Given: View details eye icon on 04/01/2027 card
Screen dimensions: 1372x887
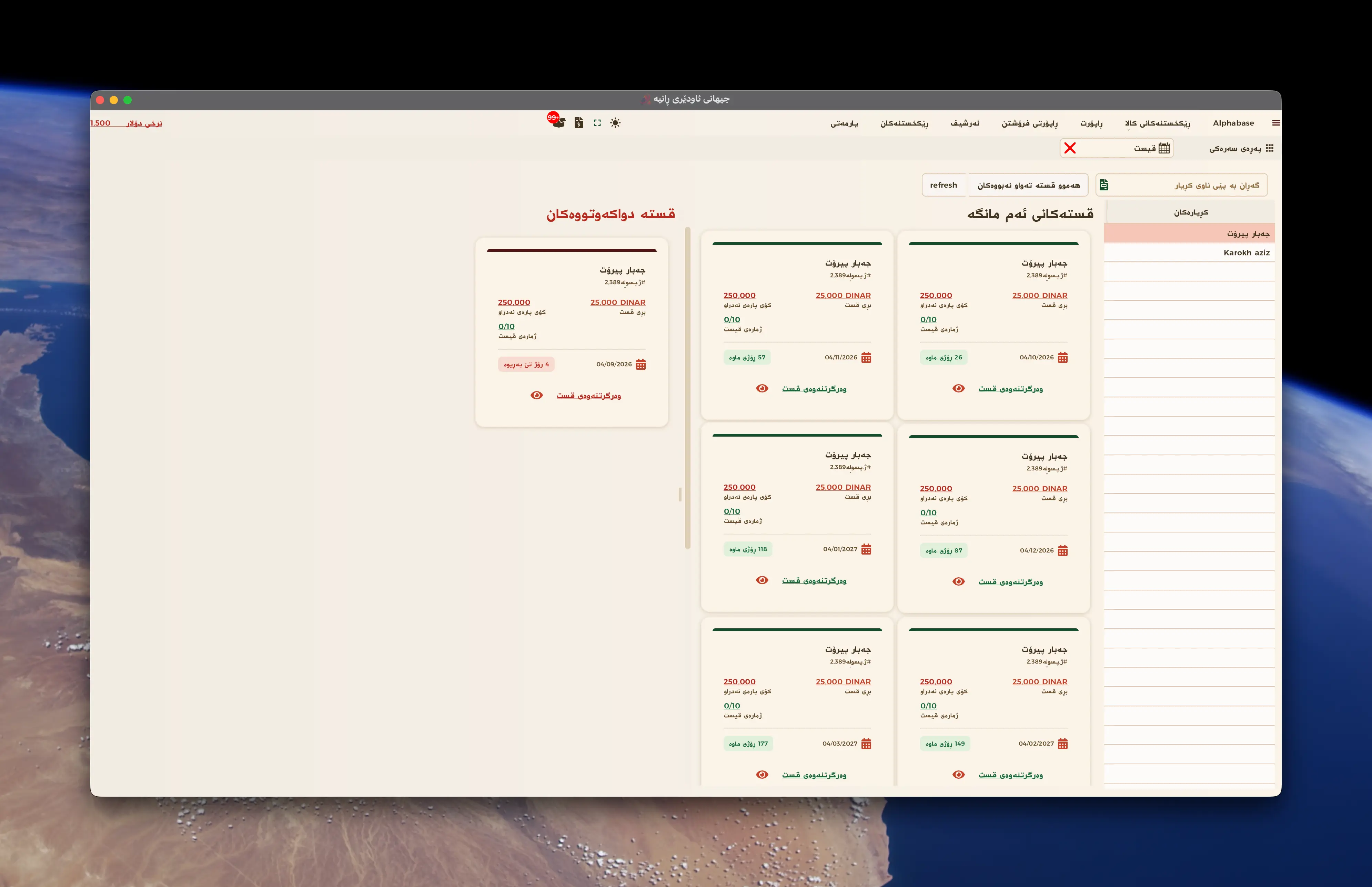Looking at the screenshot, I should (762, 580).
